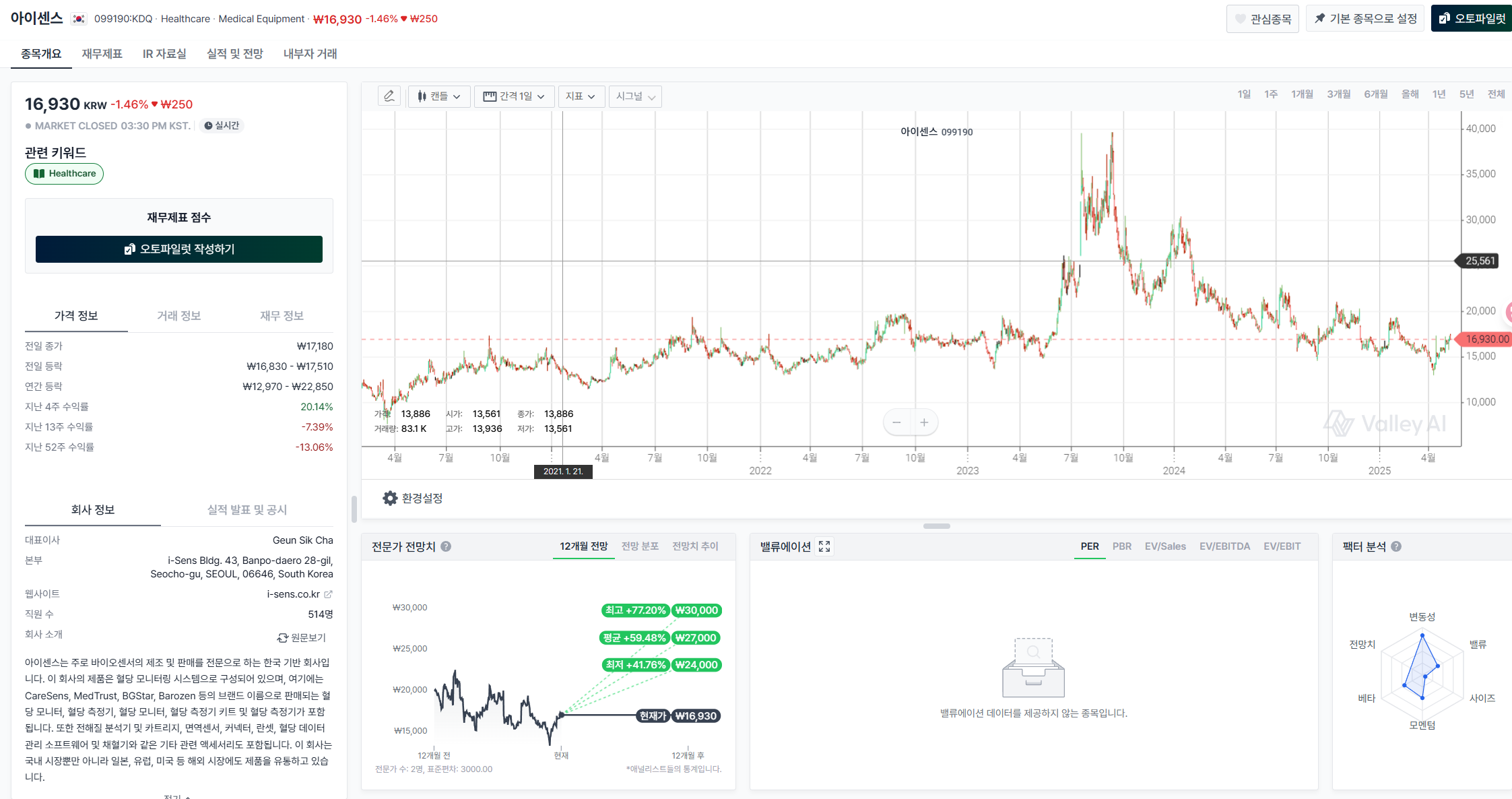Open the 캔들 chart type dropdown
Screen dimensions: 1512x799
coord(439,96)
